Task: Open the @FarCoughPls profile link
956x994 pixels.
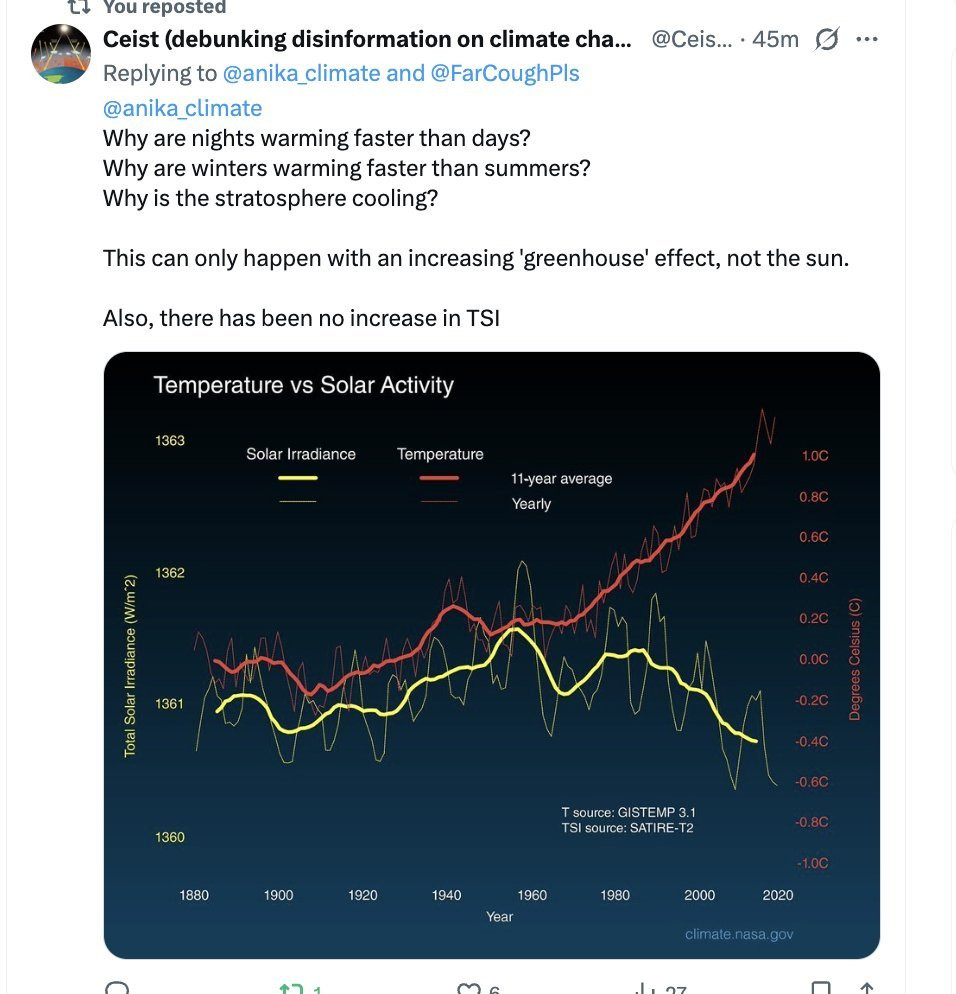Action: [x=505, y=73]
